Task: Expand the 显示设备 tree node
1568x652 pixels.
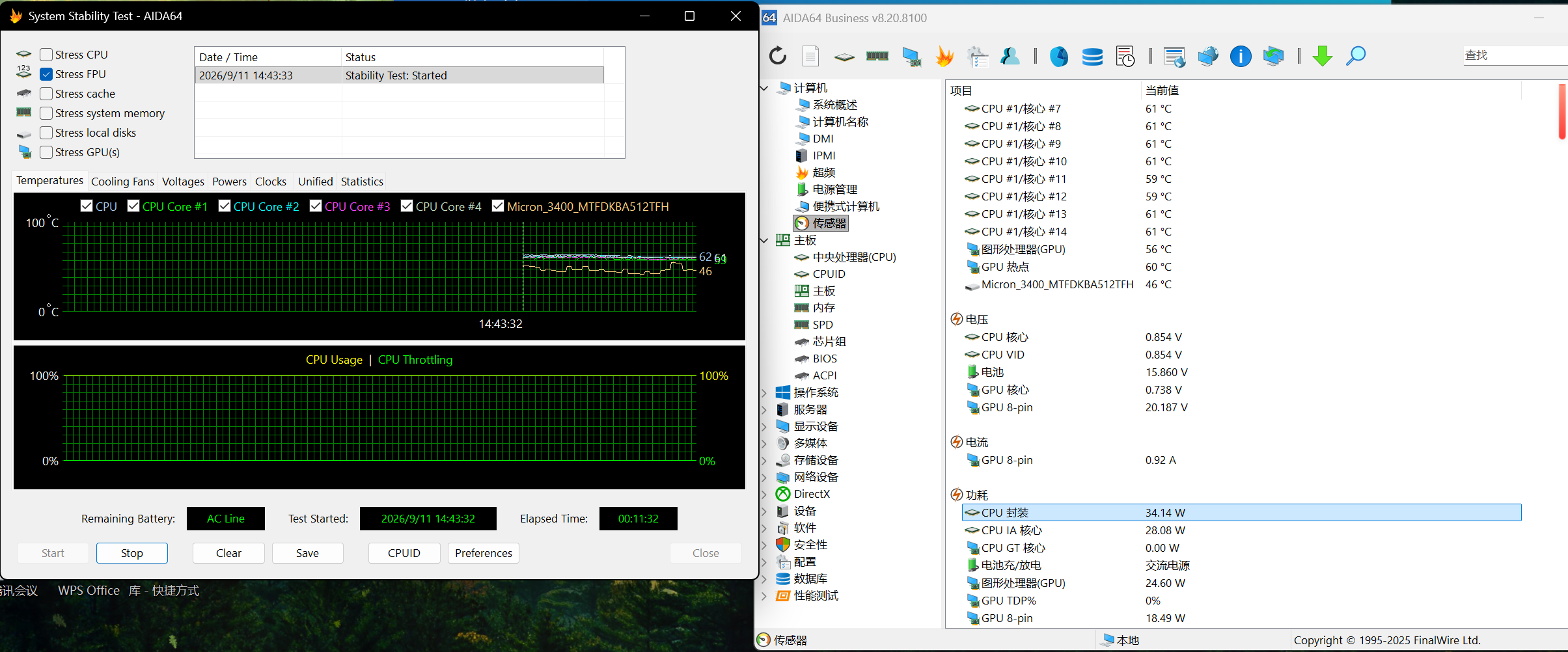Action: tap(764, 426)
